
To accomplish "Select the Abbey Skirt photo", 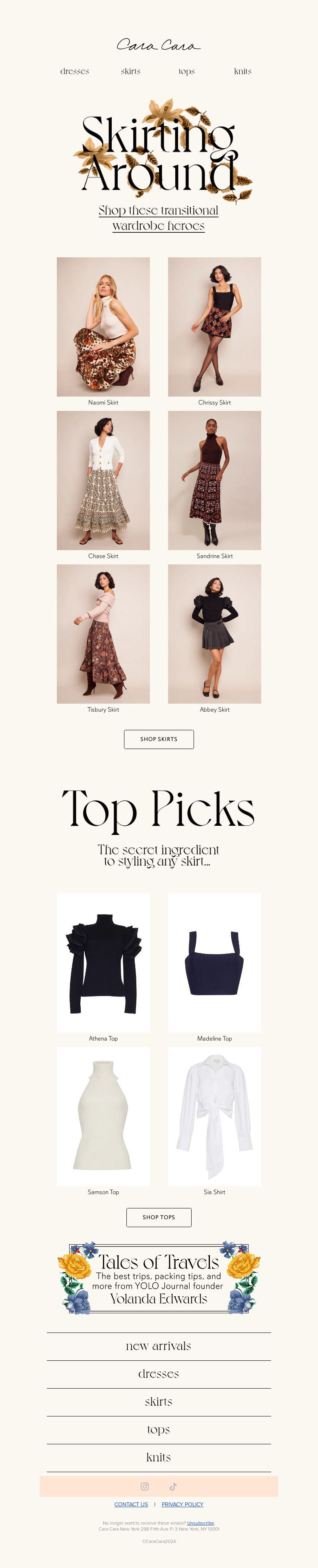I will tap(215, 634).
